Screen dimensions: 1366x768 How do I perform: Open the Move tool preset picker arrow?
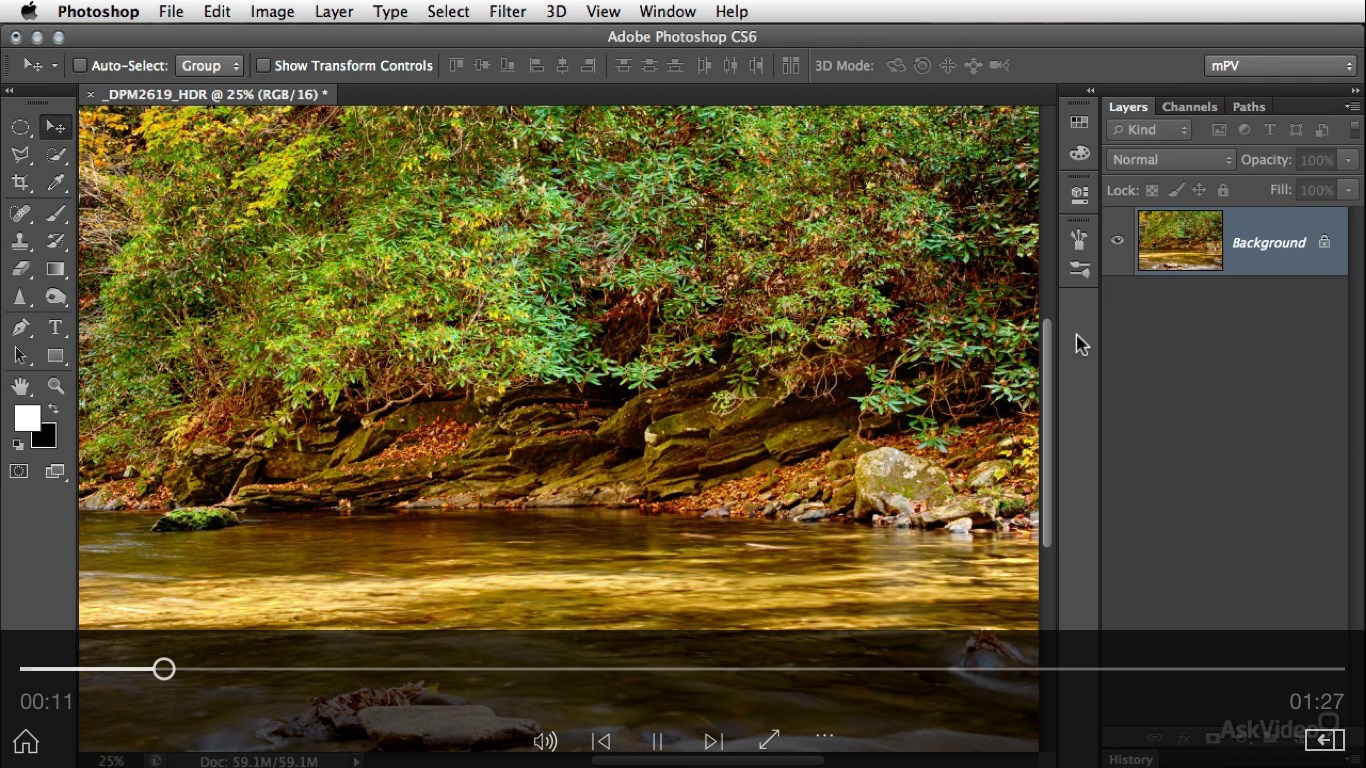coord(55,66)
